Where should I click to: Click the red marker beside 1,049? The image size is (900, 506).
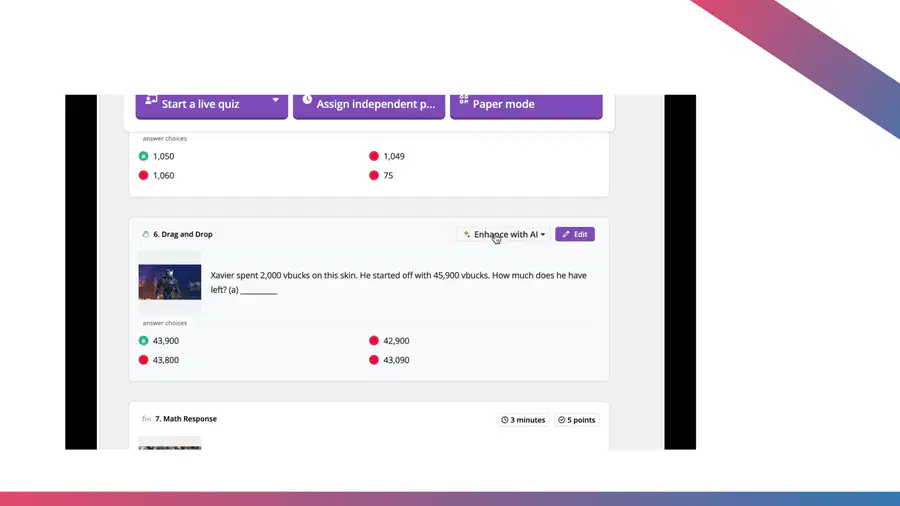pos(374,156)
